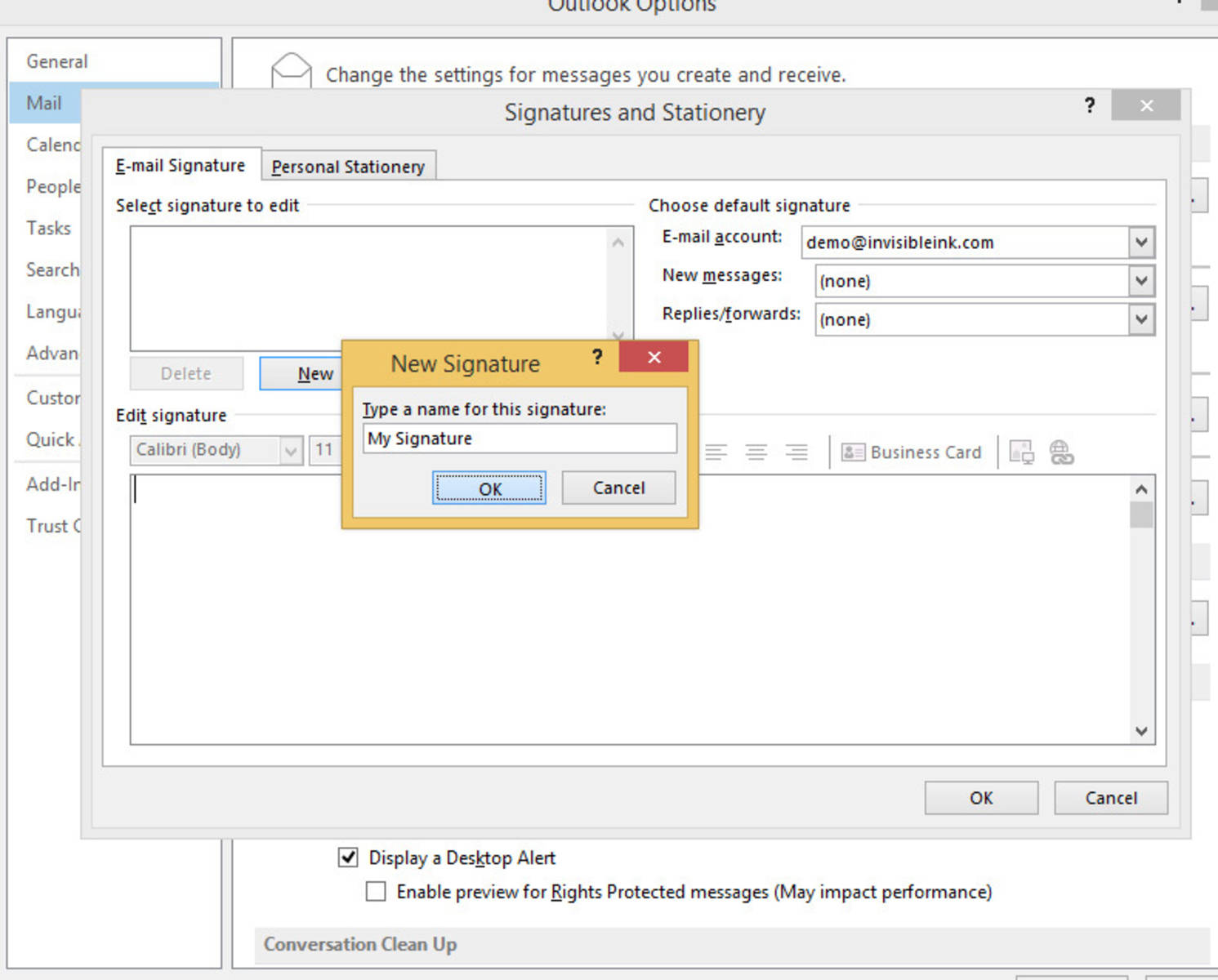Select Mail in Outlook Options sidebar

pyautogui.click(x=45, y=103)
